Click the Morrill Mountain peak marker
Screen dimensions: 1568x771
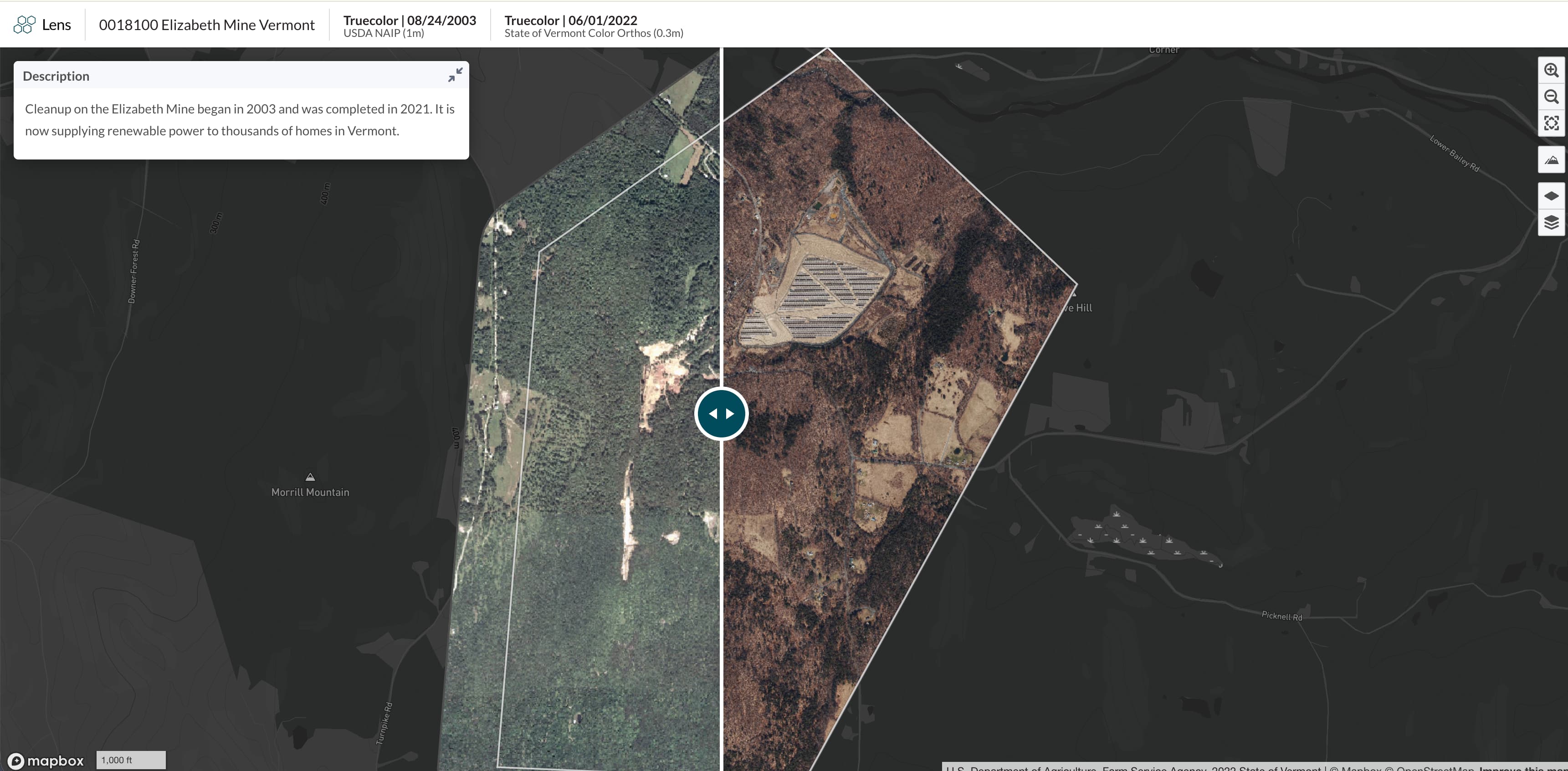pos(310,477)
